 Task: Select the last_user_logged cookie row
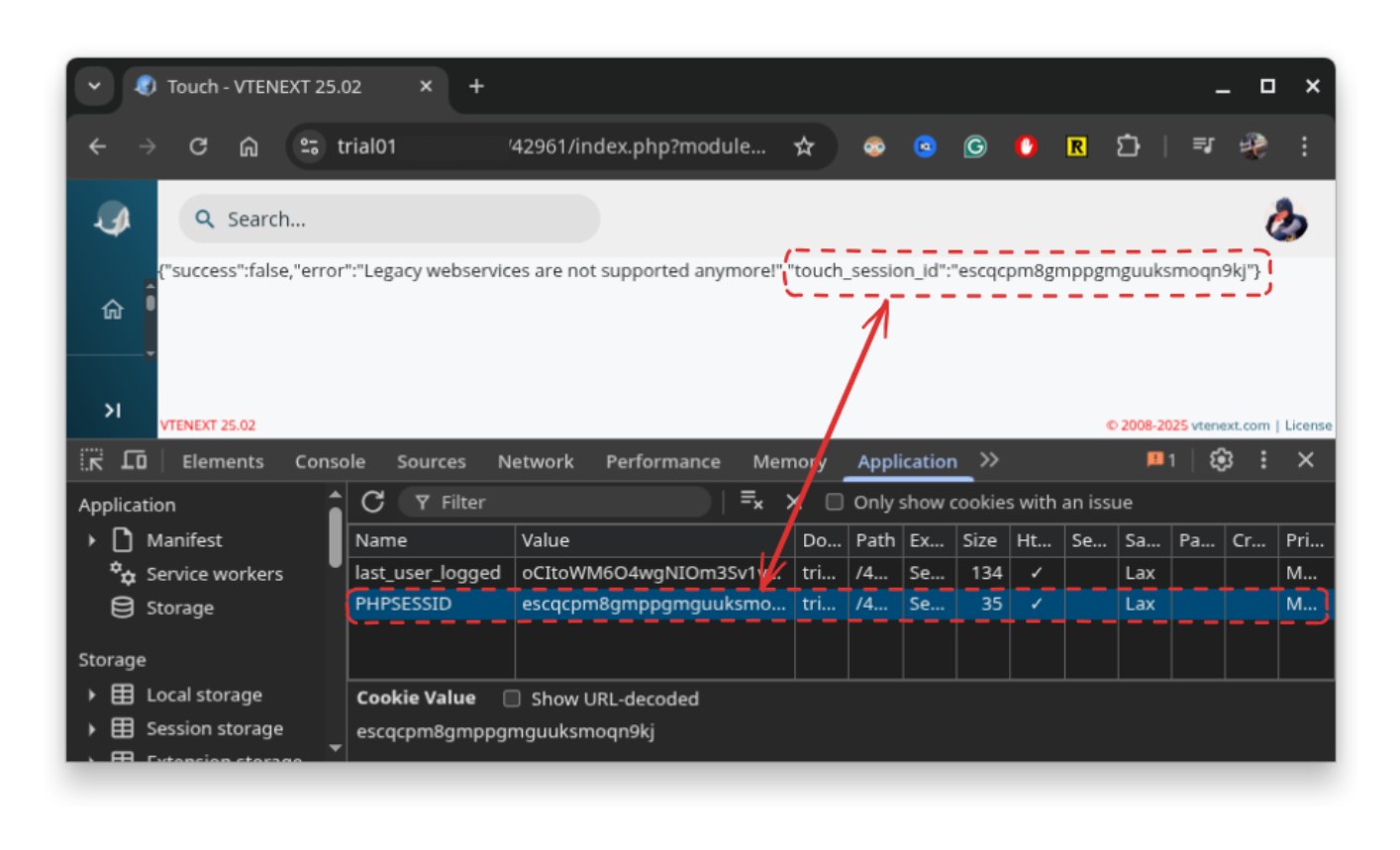click(840, 573)
